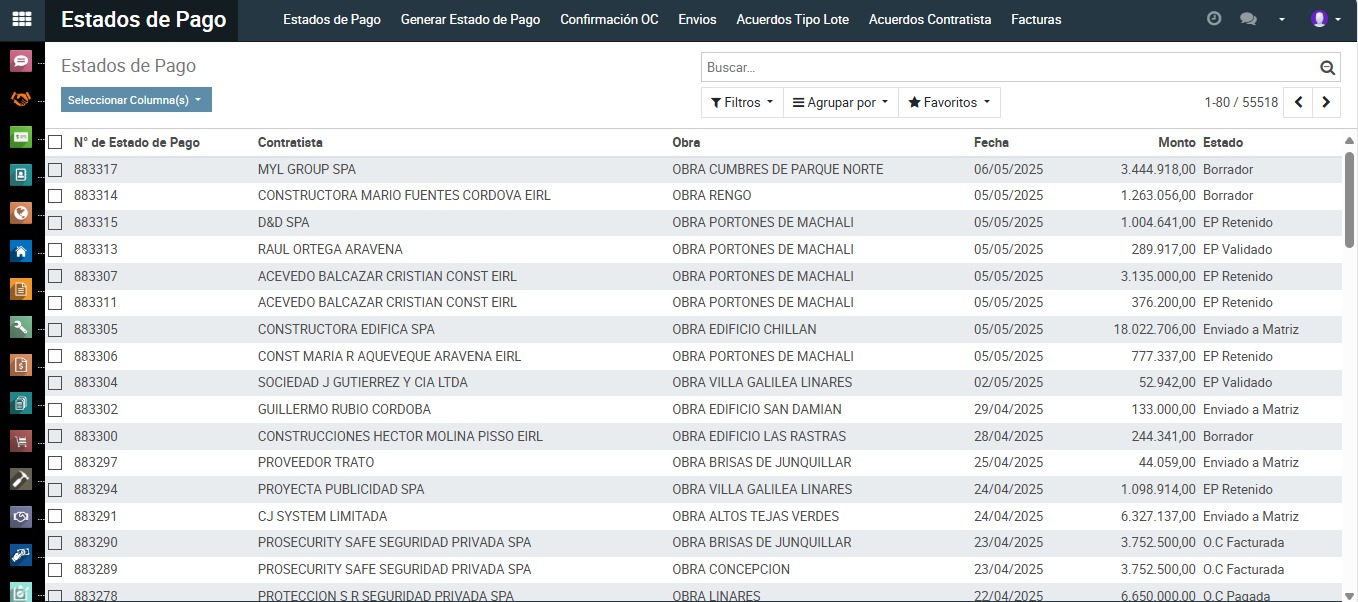This screenshot has width=1358, height=602.
Task: Open Generar Estado de Pago menu
Action: click(470, 20)
